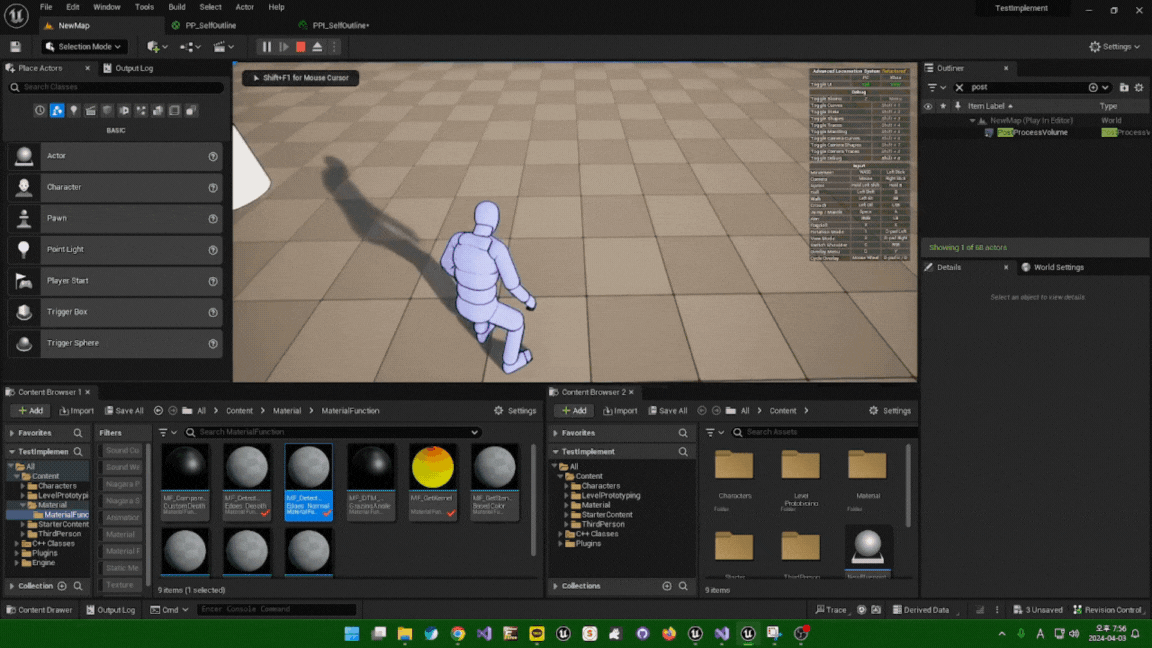Viewport: 1152px width, 648px height.
Task: Click the Outliner new folder icon
Action: (x=1123, y=87)
